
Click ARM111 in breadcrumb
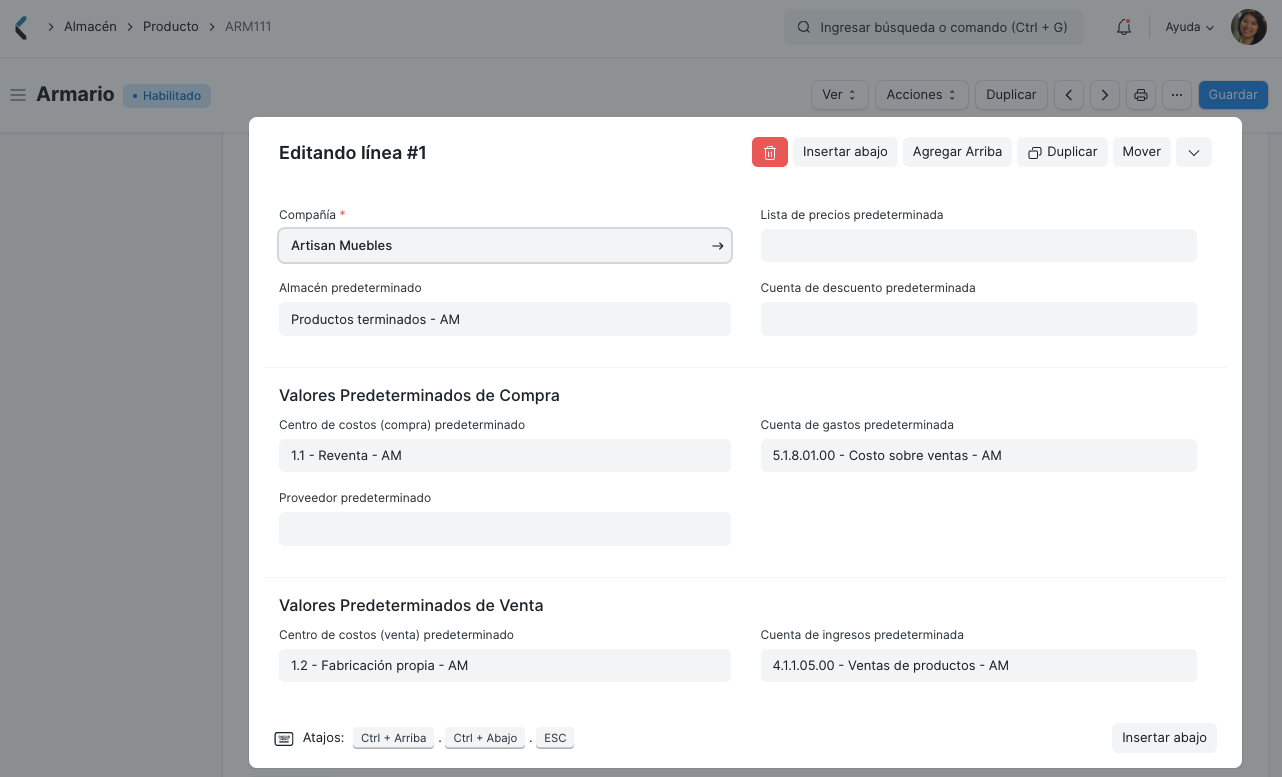tap(248, 27)
